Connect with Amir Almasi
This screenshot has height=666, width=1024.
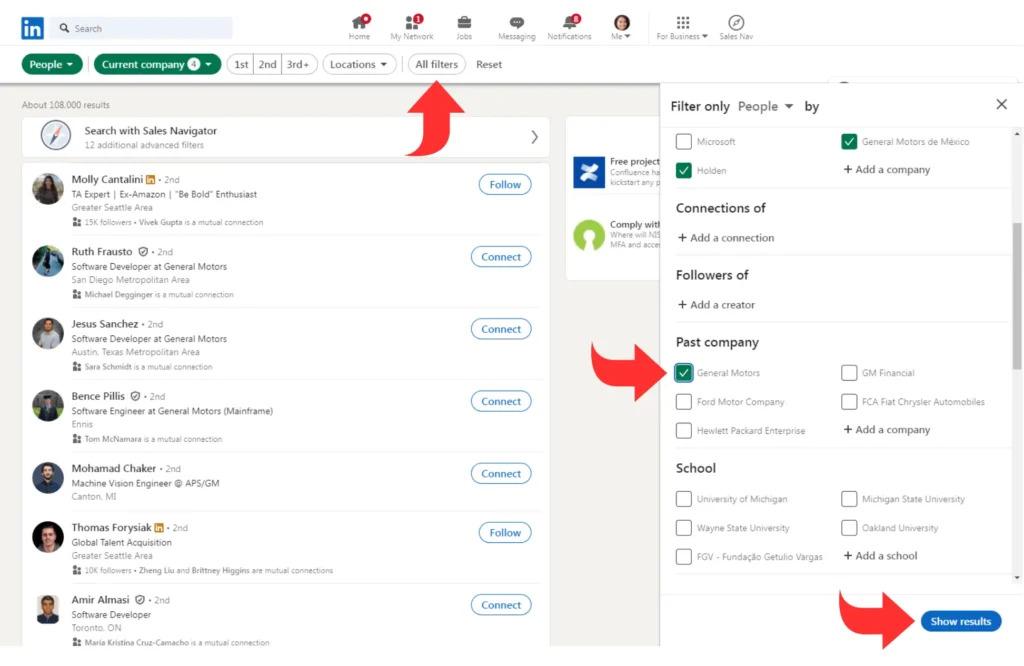point(501,605)
